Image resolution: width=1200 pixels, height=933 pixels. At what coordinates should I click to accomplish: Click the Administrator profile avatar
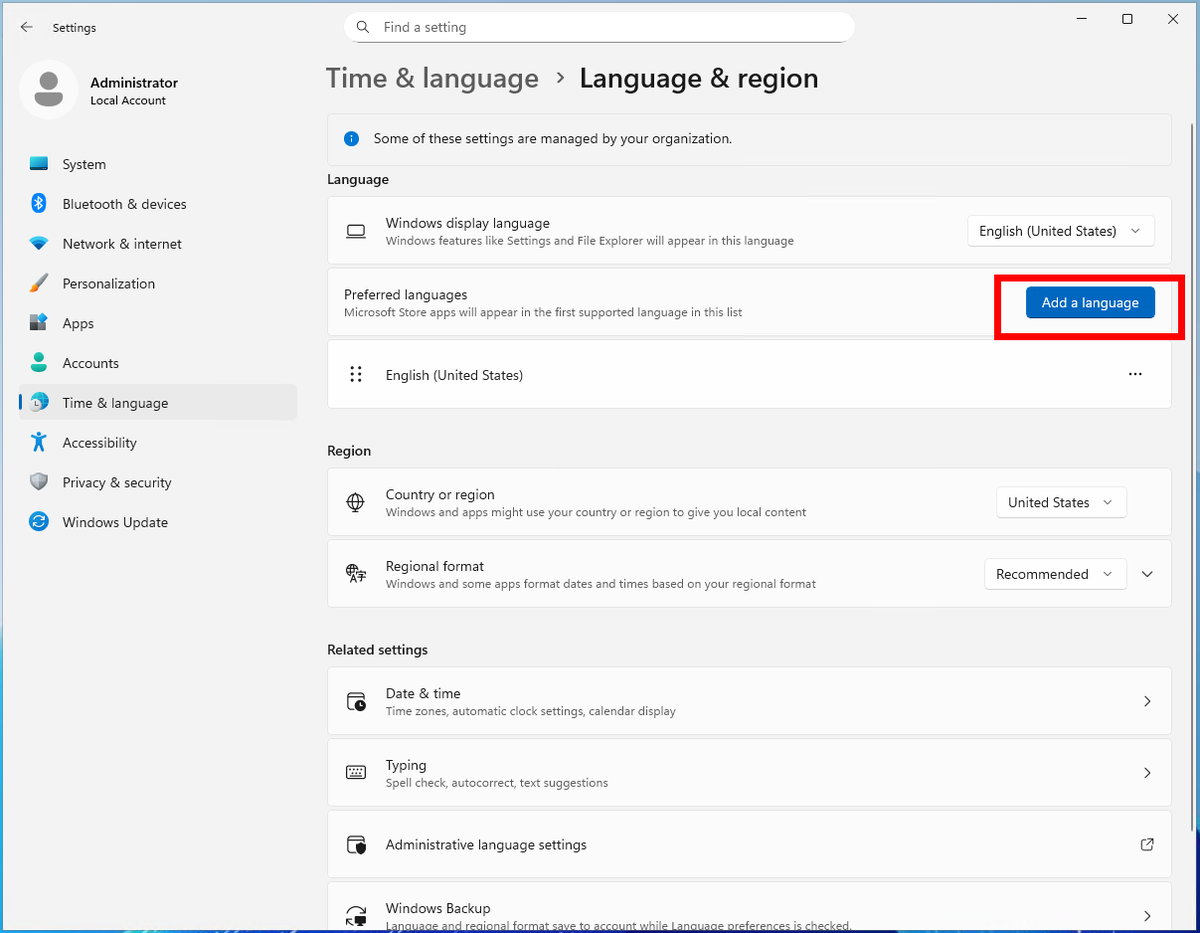click(48, 89)
